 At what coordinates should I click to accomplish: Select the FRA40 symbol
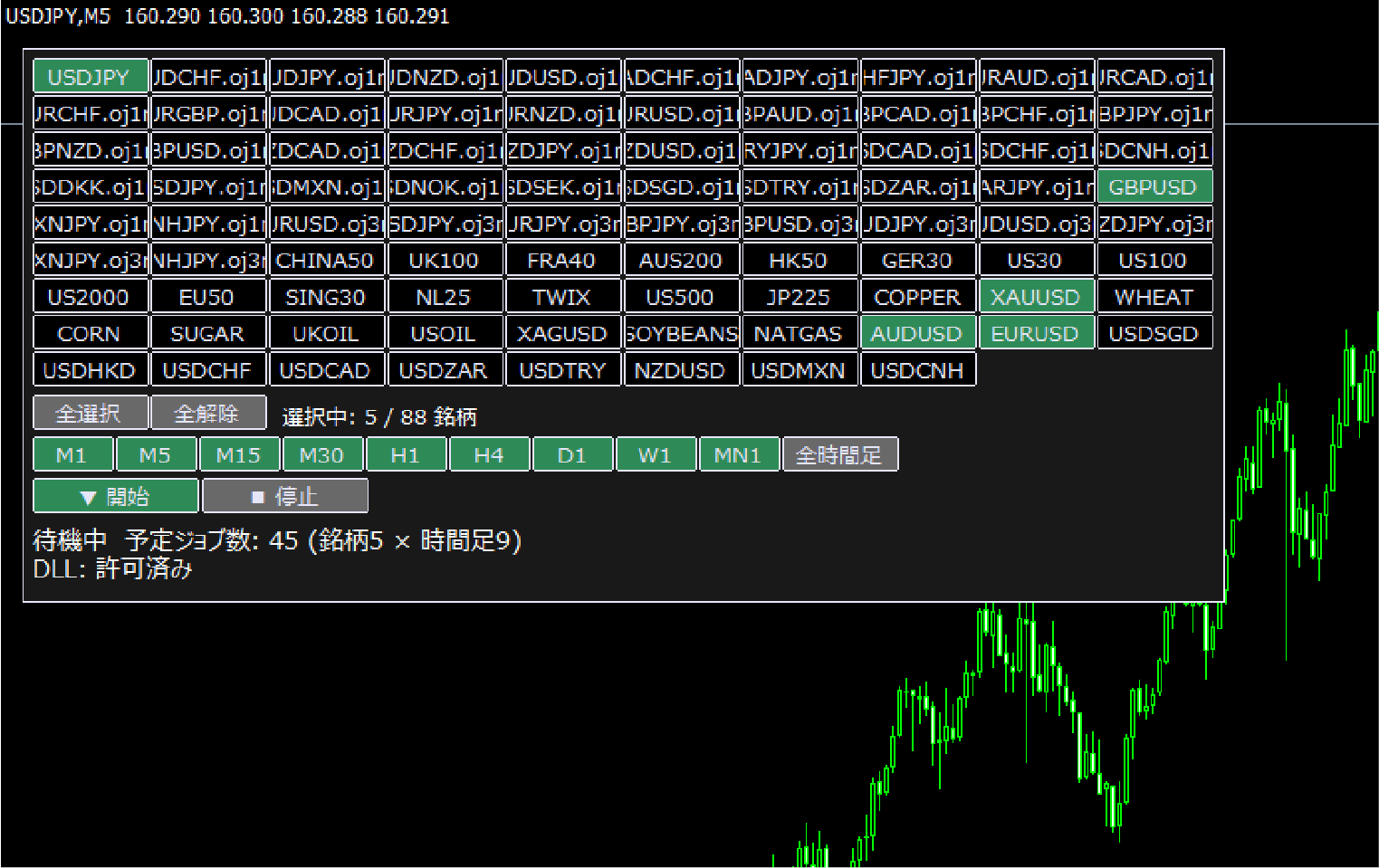coord(562,261)
